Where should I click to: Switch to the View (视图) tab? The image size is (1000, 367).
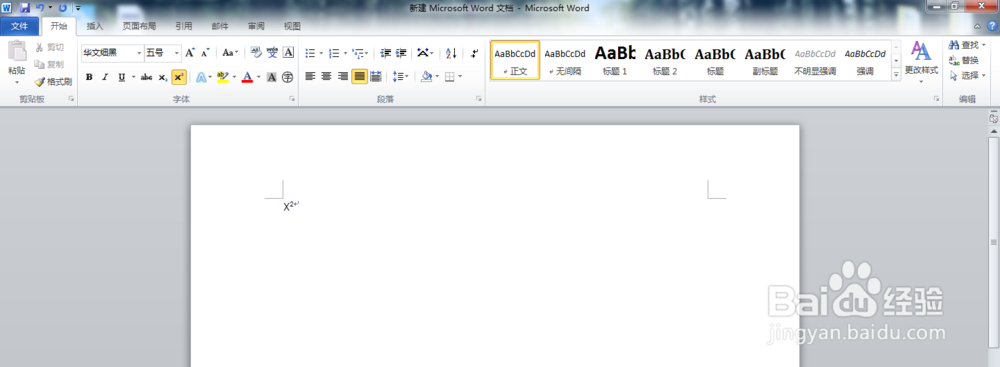pyautogui.click(x=292, y=26)
